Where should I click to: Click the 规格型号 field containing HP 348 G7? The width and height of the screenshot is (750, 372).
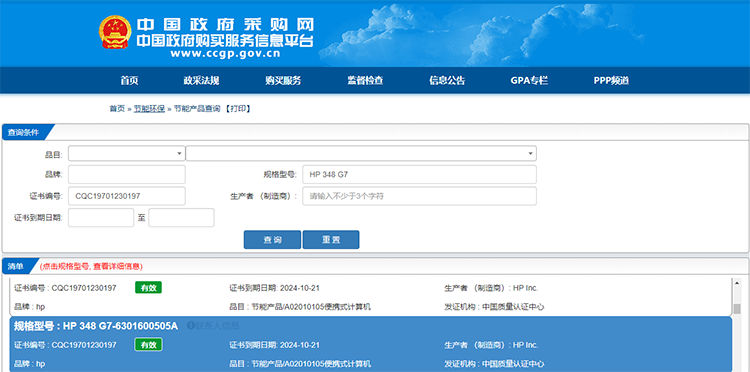pos(419,175)
